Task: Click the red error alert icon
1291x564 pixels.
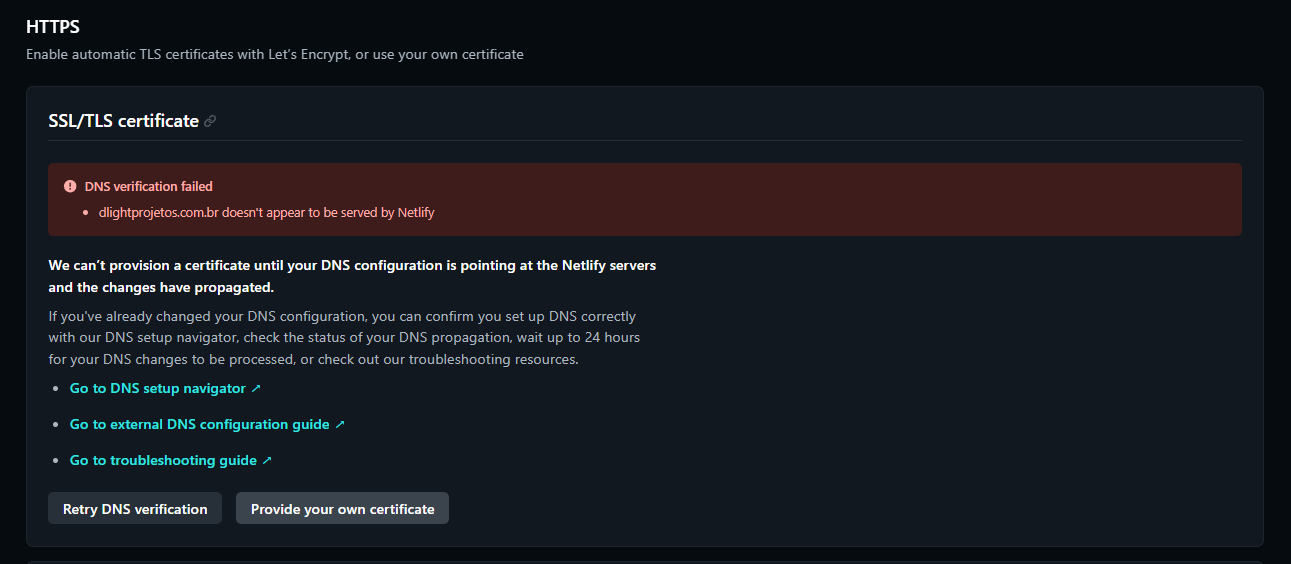Action: [x=70, y=186]
